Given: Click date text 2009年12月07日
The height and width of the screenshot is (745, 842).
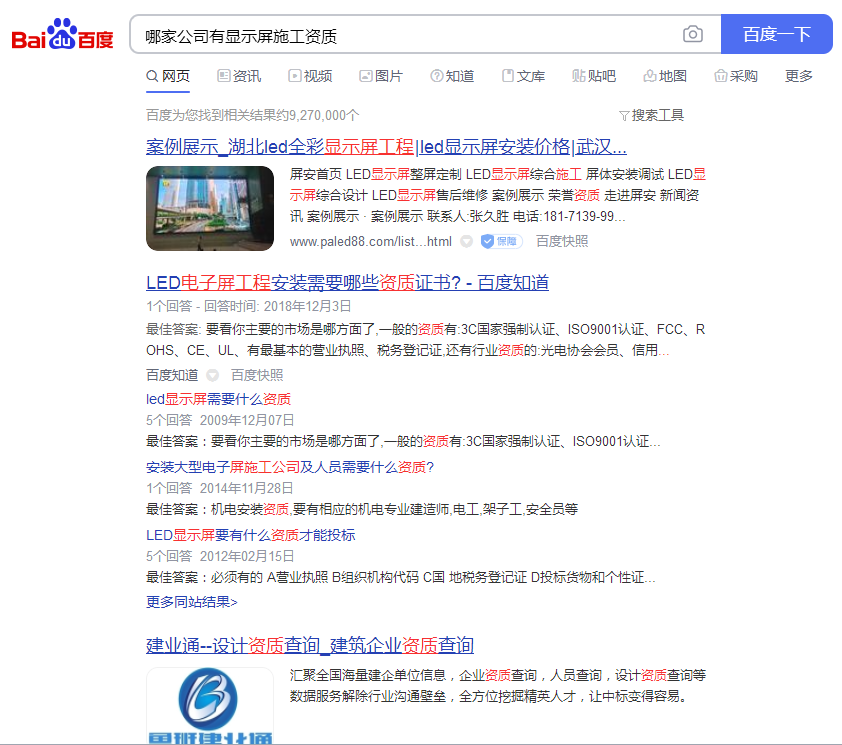Looking at the screenshot, I should point(247,420).
